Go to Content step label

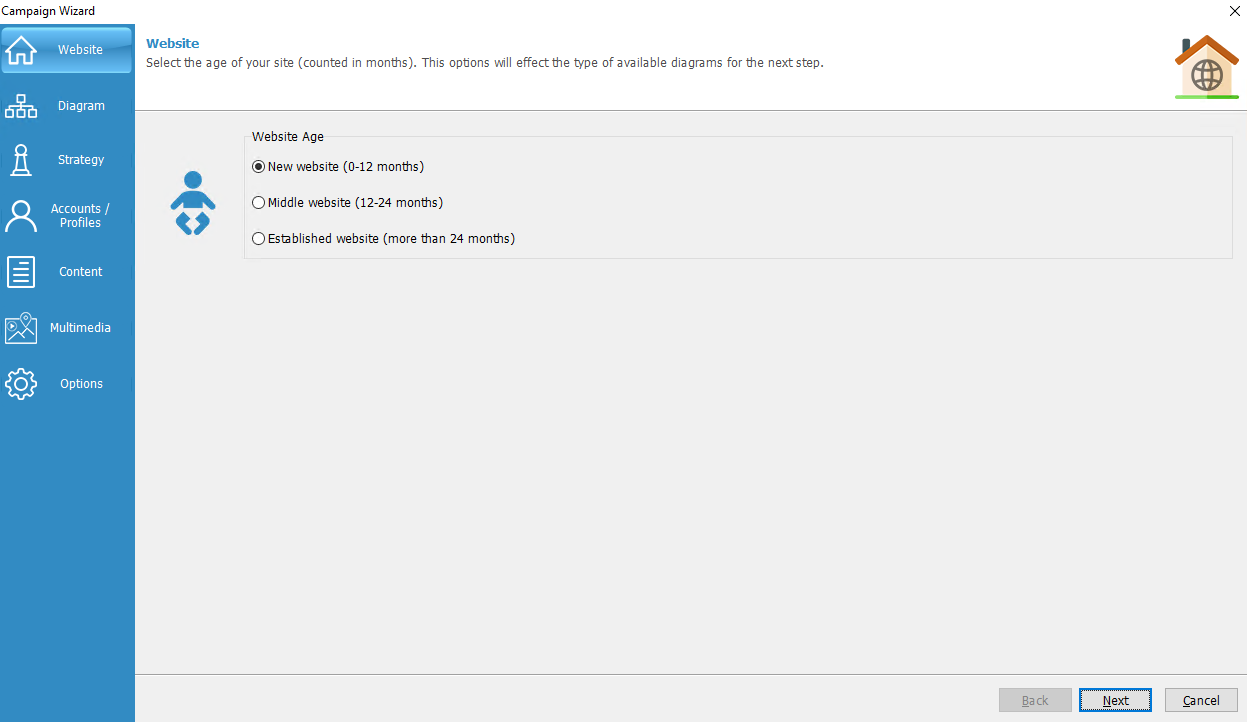(x=81, y=272)
